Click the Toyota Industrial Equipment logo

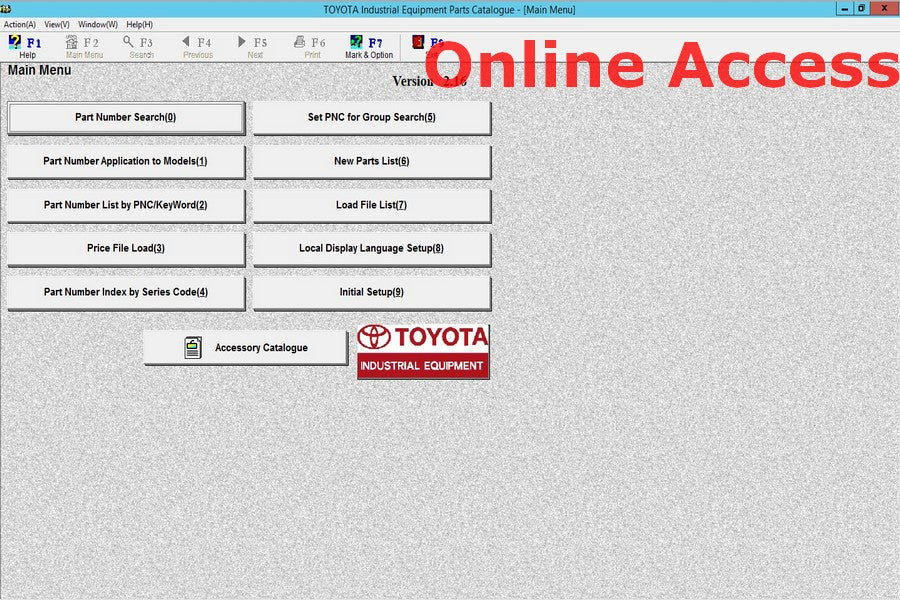(423, 351)
